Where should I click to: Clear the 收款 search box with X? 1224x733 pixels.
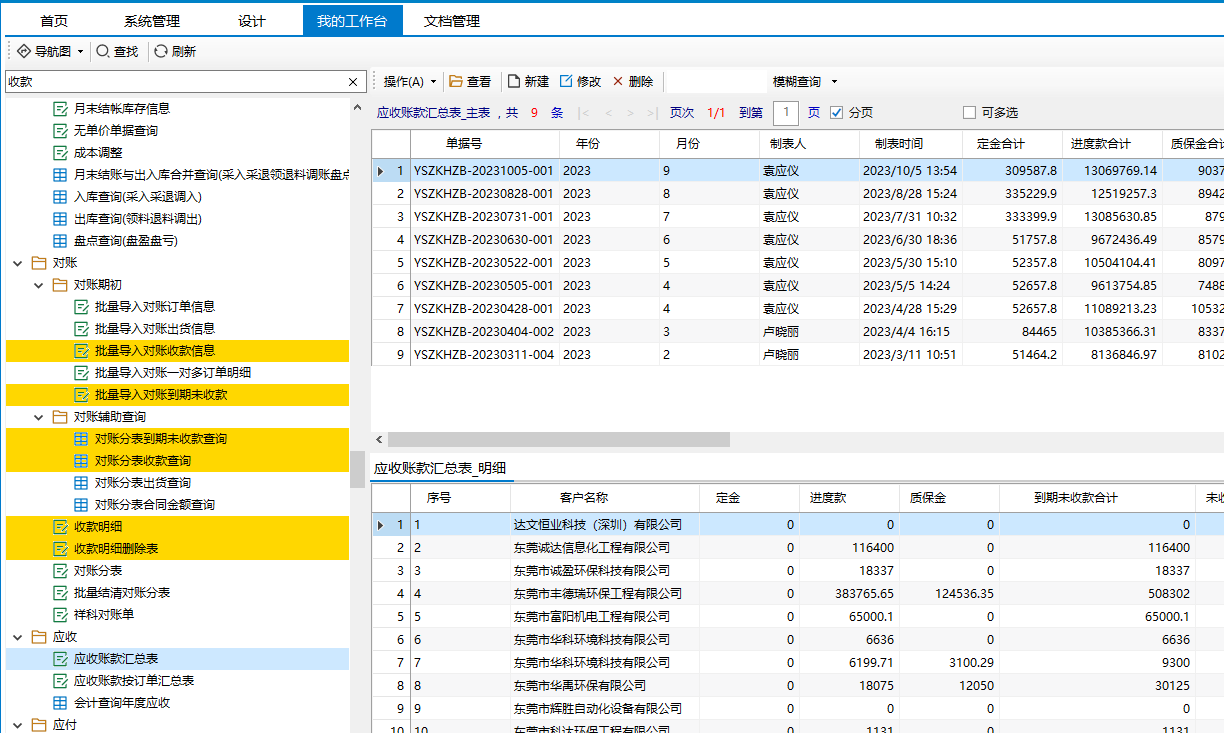click(x=352, y=82)
